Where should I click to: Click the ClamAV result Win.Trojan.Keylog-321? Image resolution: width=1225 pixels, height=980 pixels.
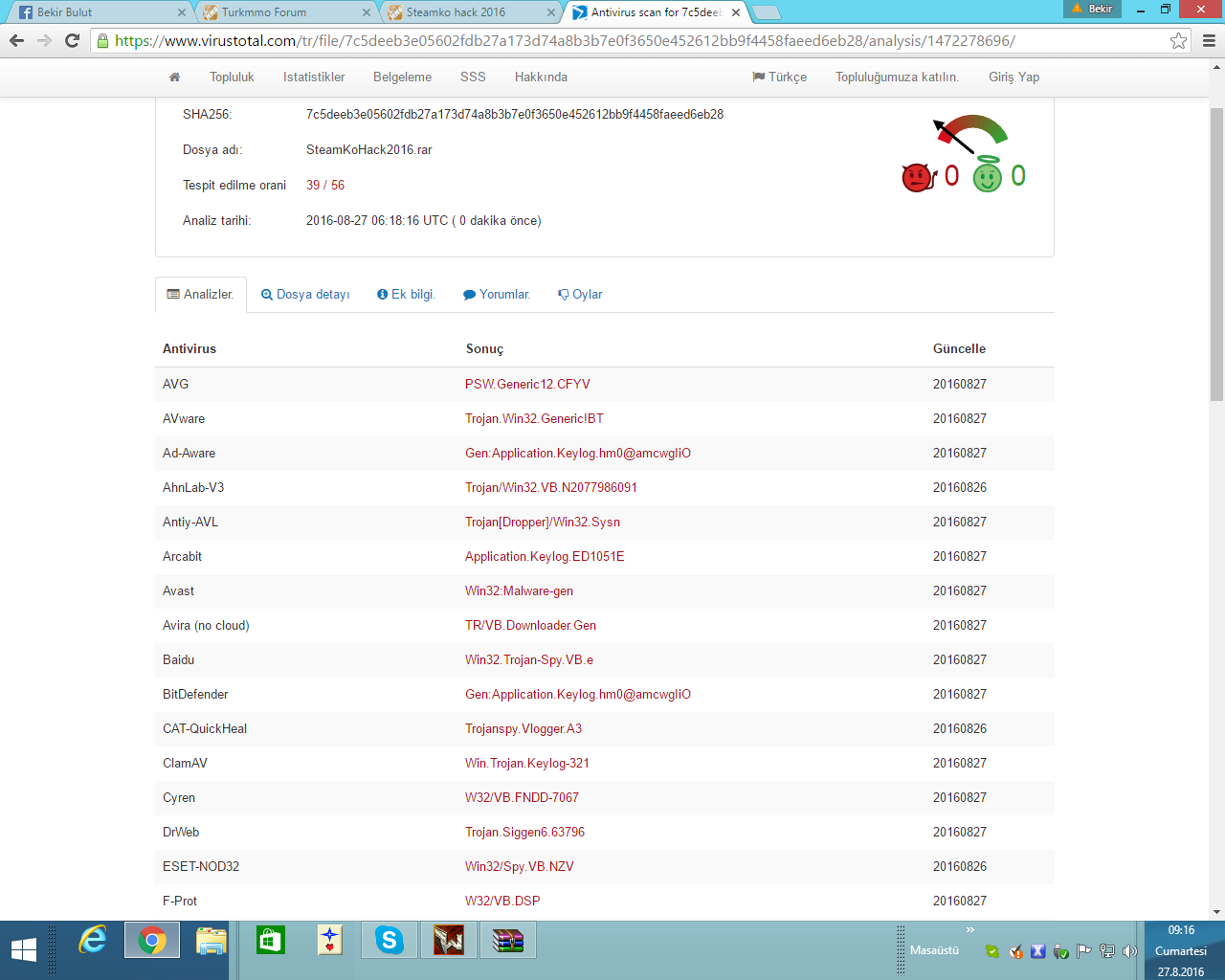[x=527, y=764]
